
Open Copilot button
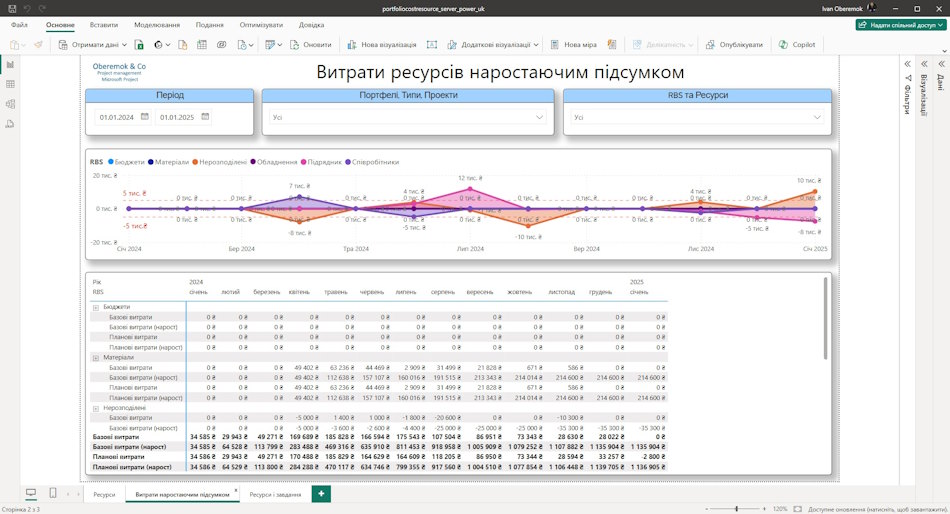coord(797,45)
